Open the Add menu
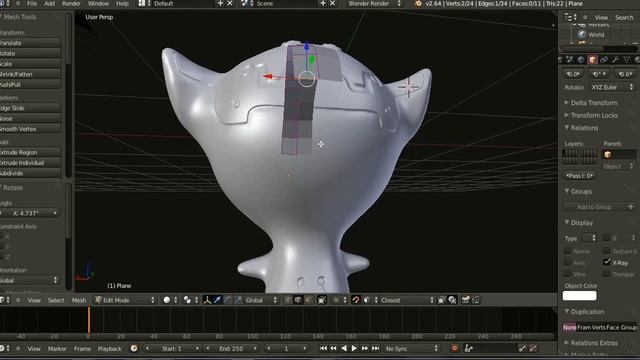640x360 pixels. pyautogui.click(x=49, y=4)
